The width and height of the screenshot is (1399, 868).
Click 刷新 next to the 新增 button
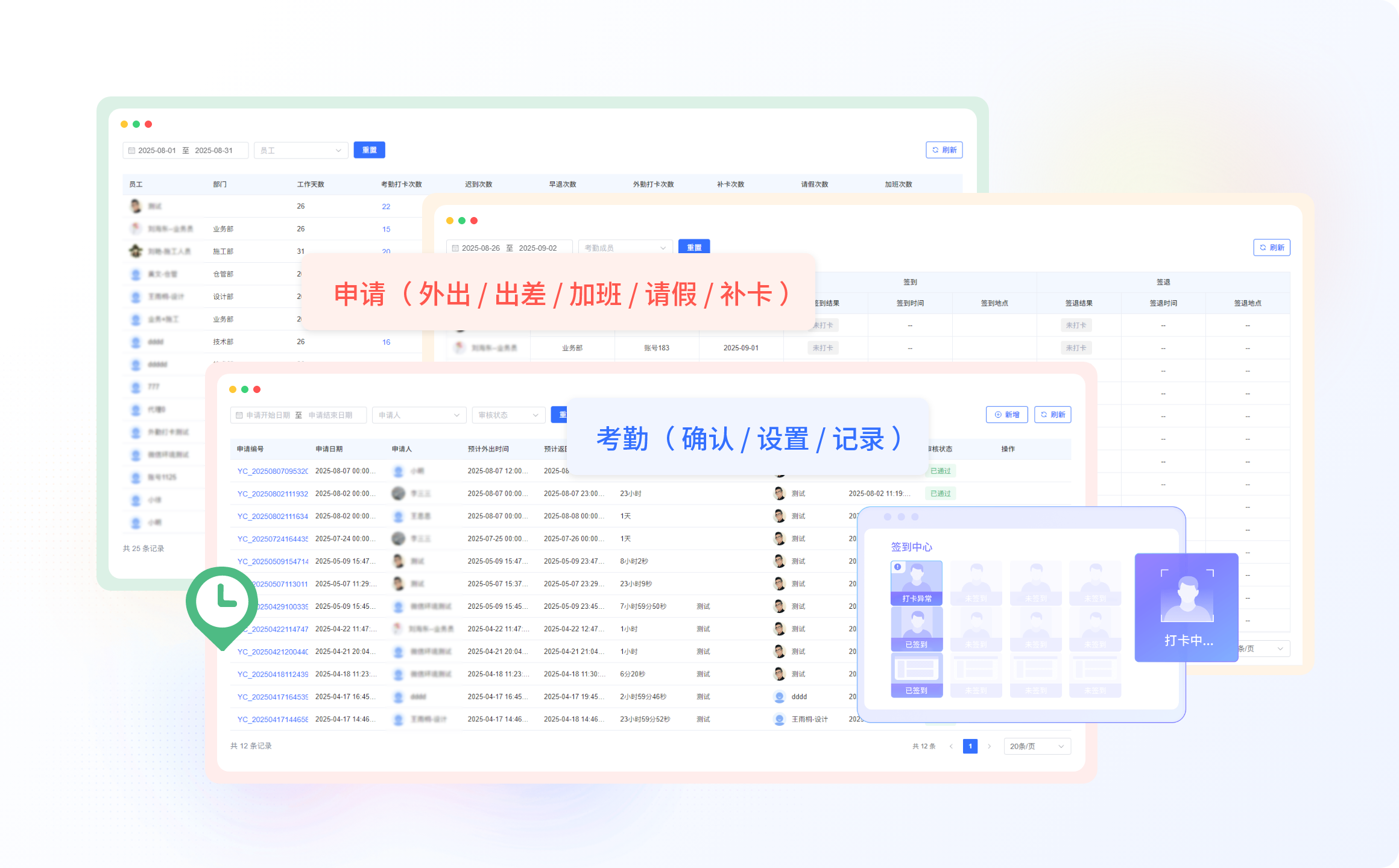pyautogui.click(x=1052, y=415)
